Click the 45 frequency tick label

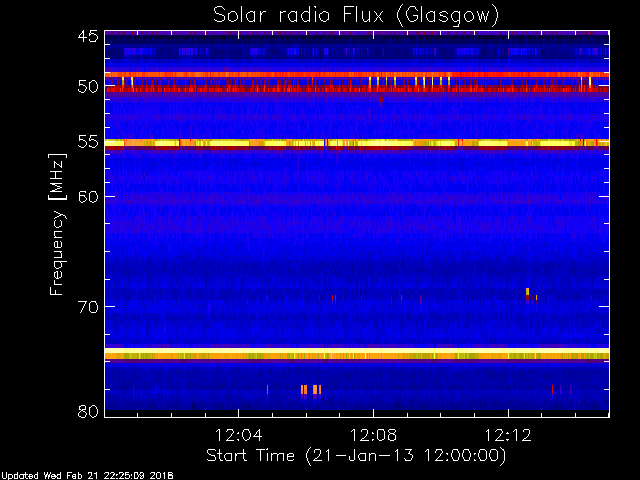coord(88,36)
